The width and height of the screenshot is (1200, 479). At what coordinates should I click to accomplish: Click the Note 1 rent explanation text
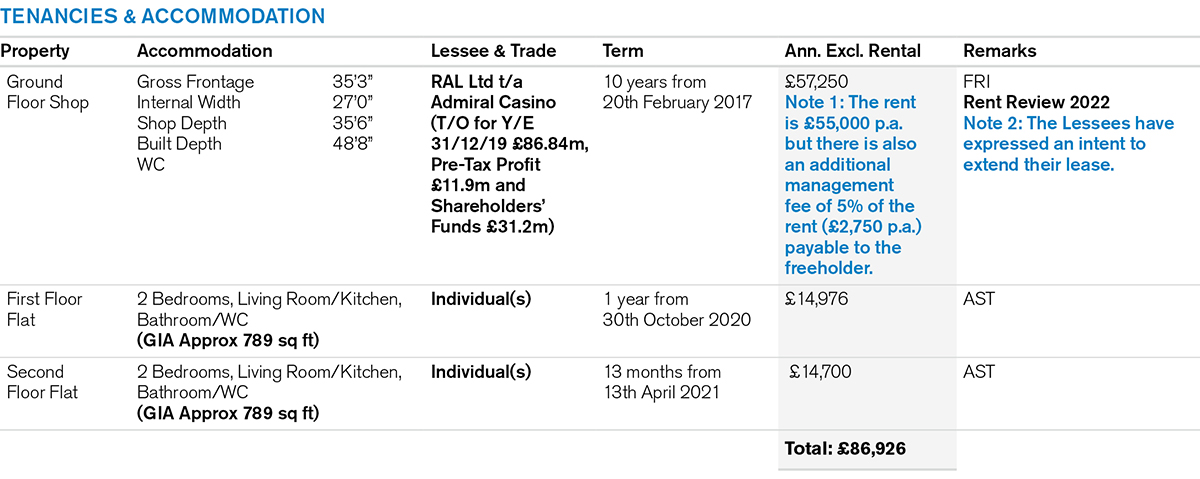click(x=854, y=185)
